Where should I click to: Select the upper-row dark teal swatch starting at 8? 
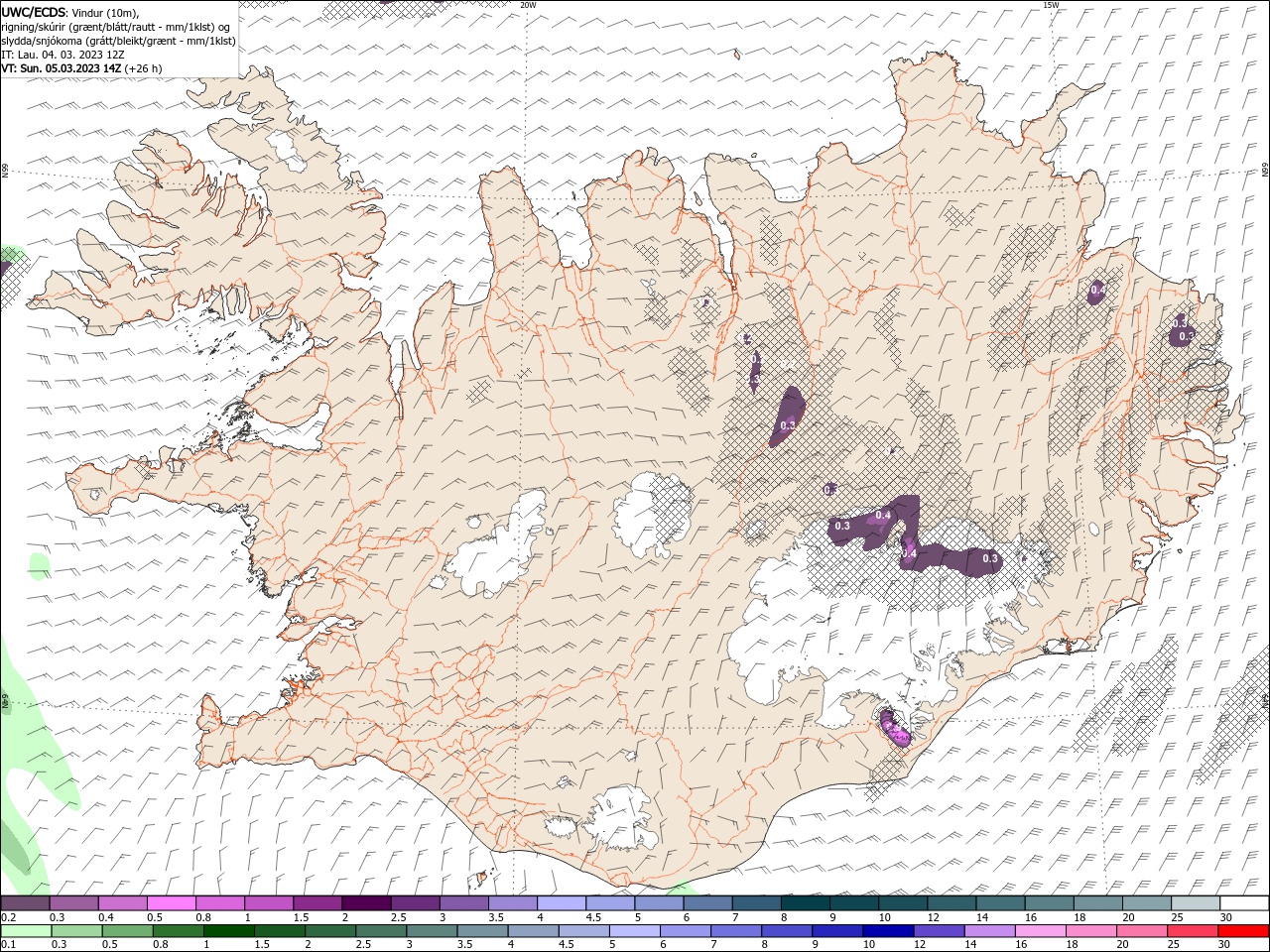tap(805, 903)
